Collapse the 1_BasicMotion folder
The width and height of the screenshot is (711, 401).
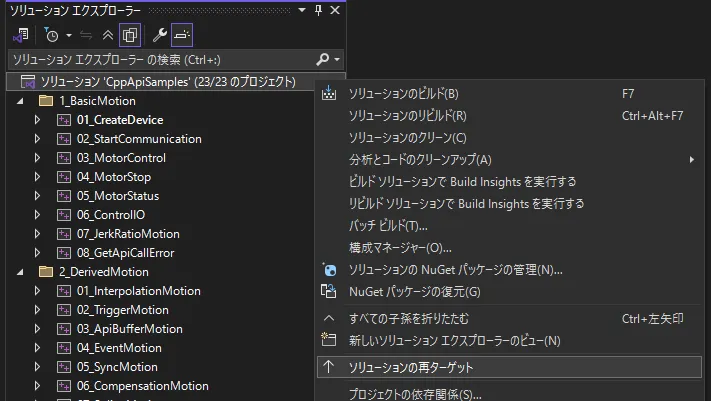pos(21,101)
